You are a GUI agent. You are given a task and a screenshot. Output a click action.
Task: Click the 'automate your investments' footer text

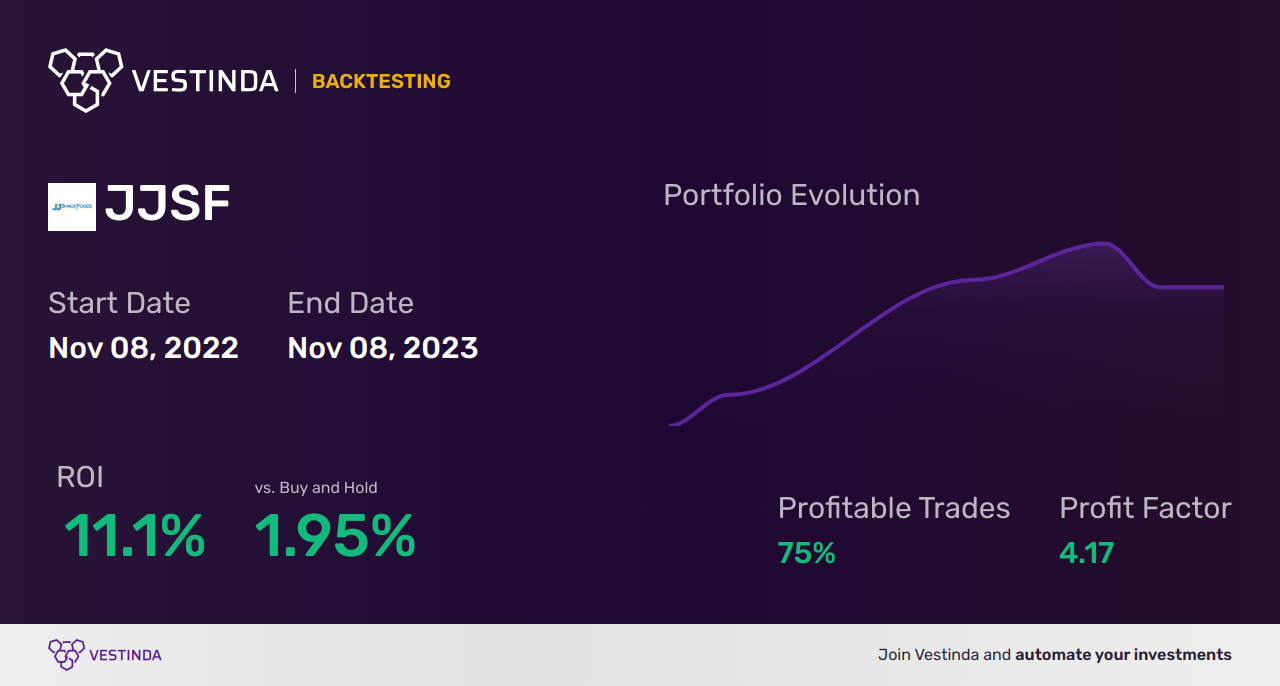pyautogui.click(x=1123, y=655)
